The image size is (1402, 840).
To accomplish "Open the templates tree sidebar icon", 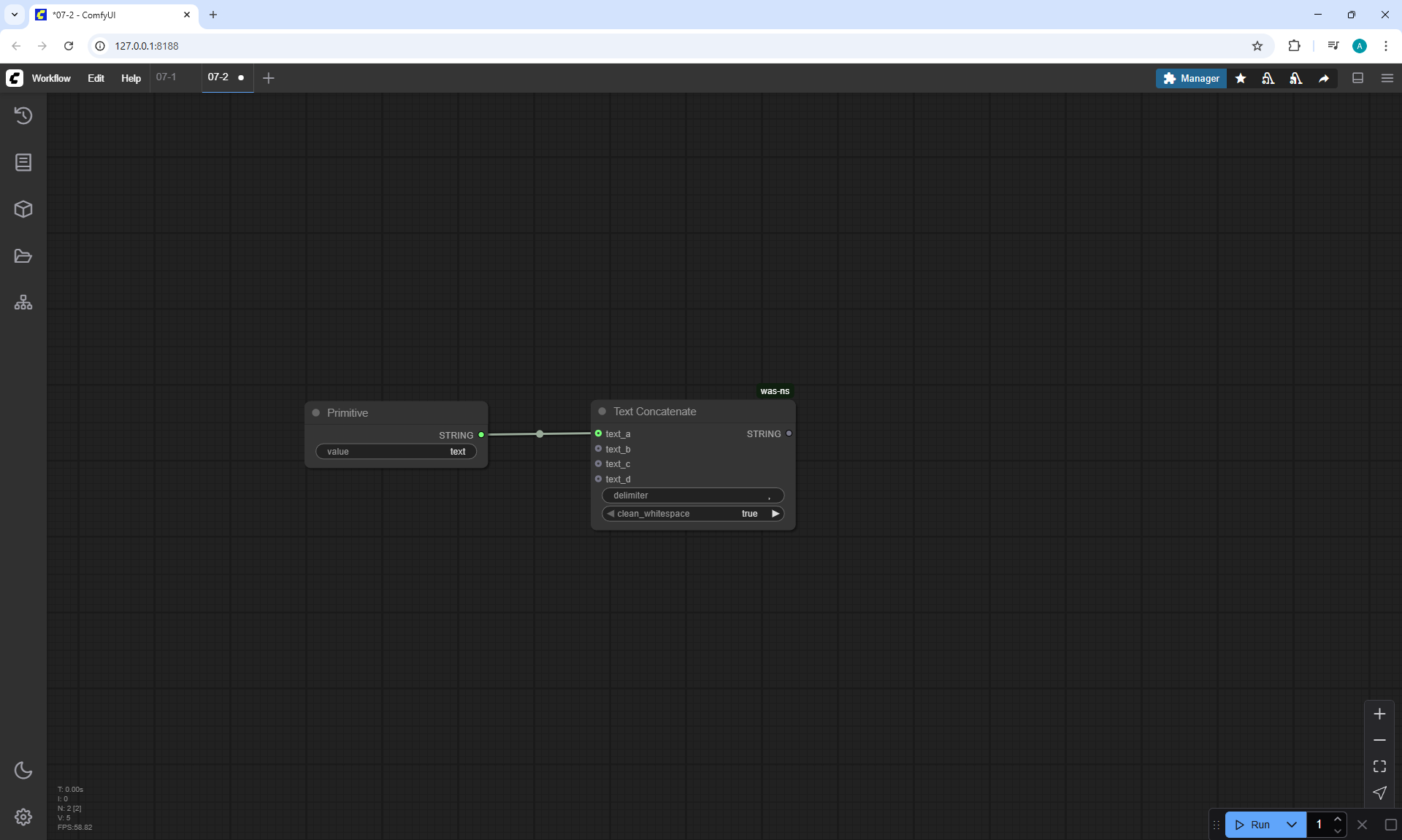I will pyautogui.click(x=23, y=302).
